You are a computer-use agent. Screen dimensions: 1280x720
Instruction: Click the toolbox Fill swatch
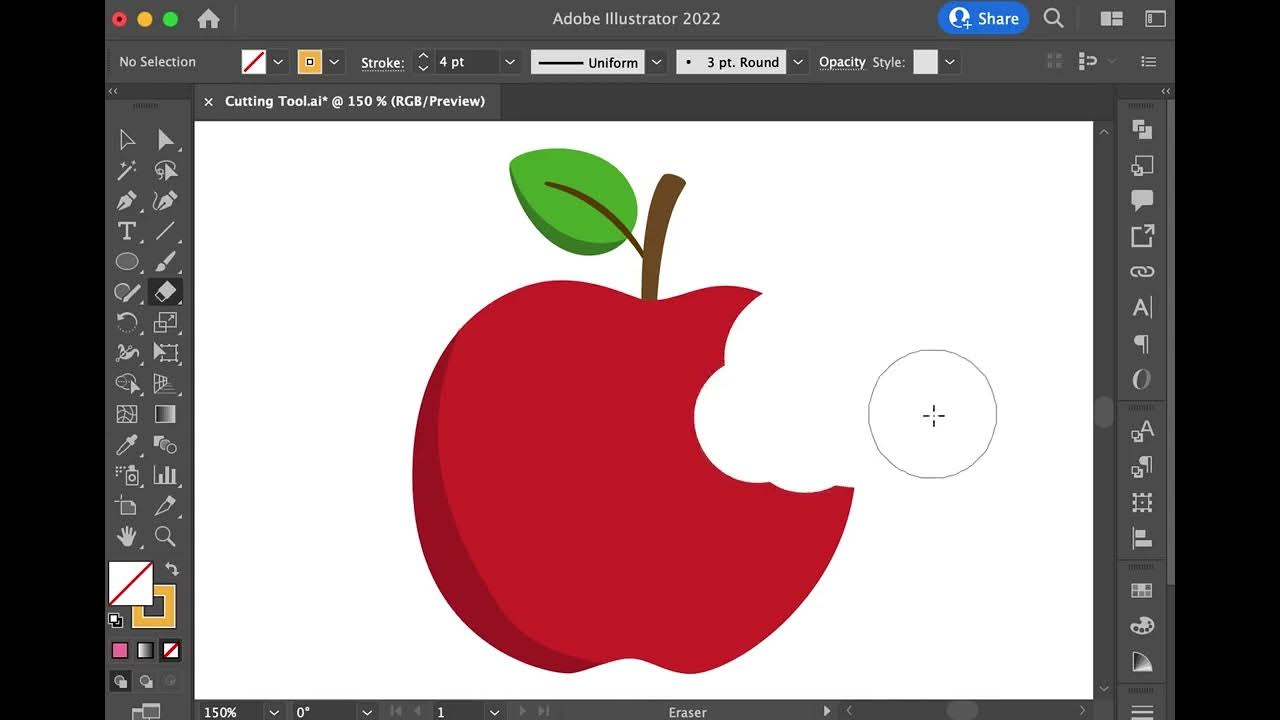[x=131, y=583]
